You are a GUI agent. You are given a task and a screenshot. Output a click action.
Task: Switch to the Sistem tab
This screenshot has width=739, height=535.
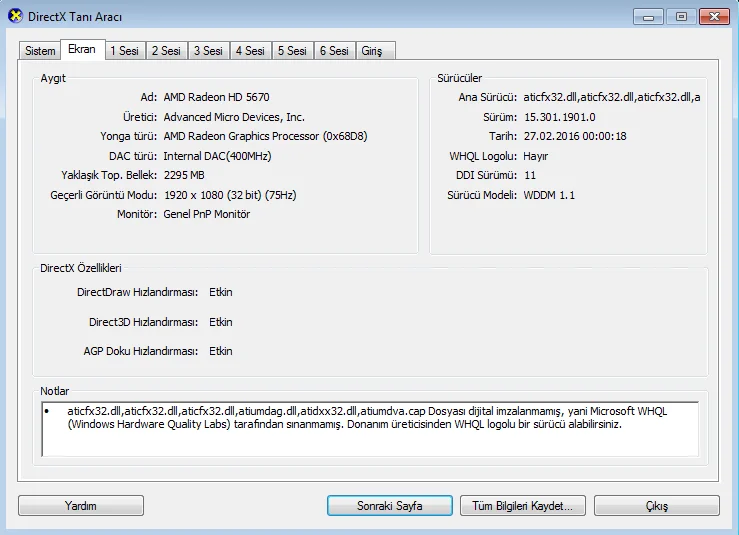(x=40, y=50)
